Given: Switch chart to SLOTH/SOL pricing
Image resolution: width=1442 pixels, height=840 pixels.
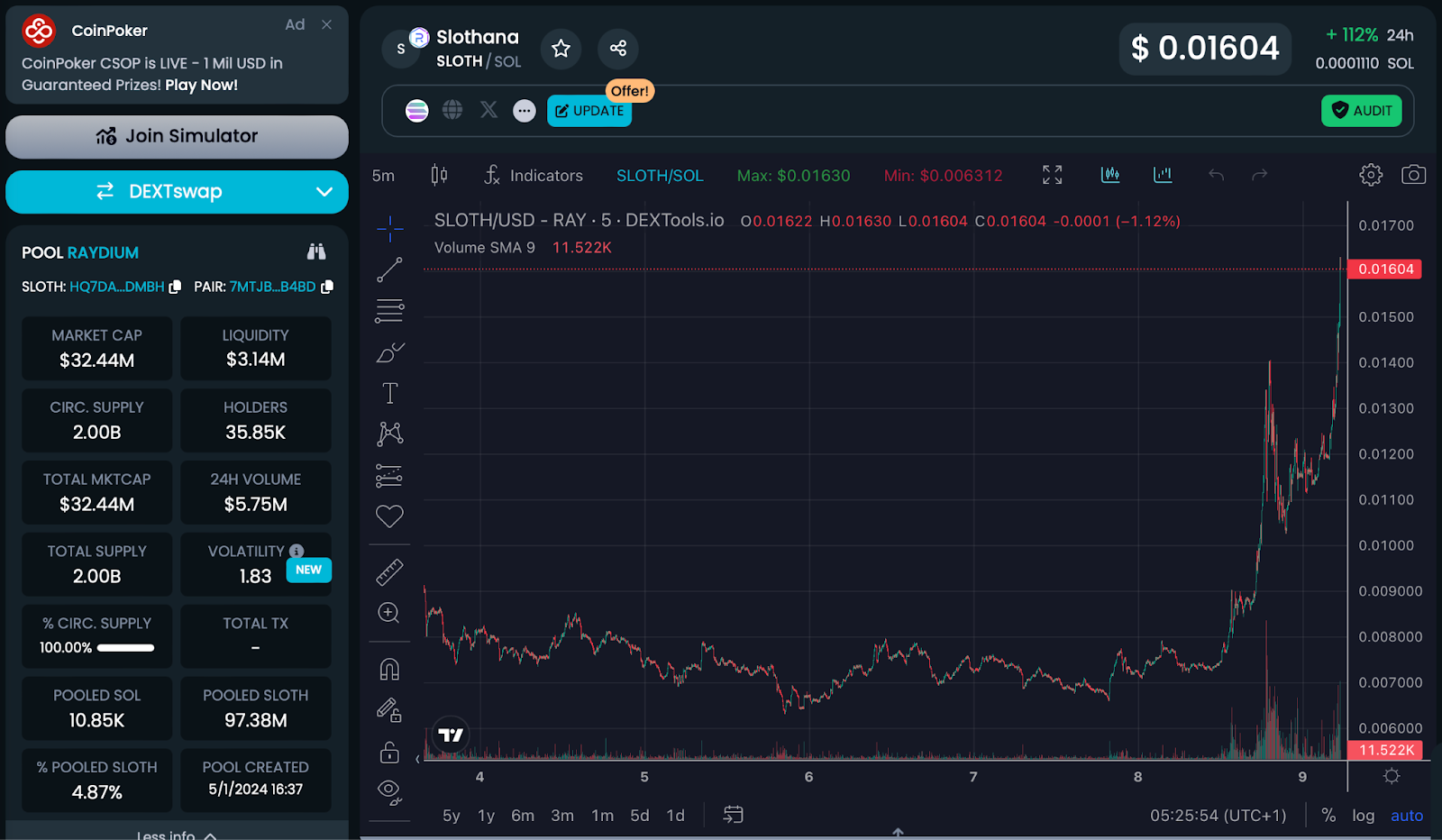Looking at the screenshot, I should click(x=660, y=176).
